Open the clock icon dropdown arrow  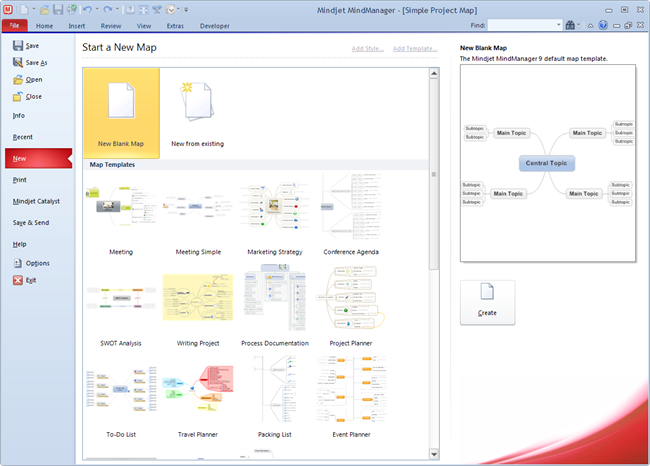tap(179, 9)
